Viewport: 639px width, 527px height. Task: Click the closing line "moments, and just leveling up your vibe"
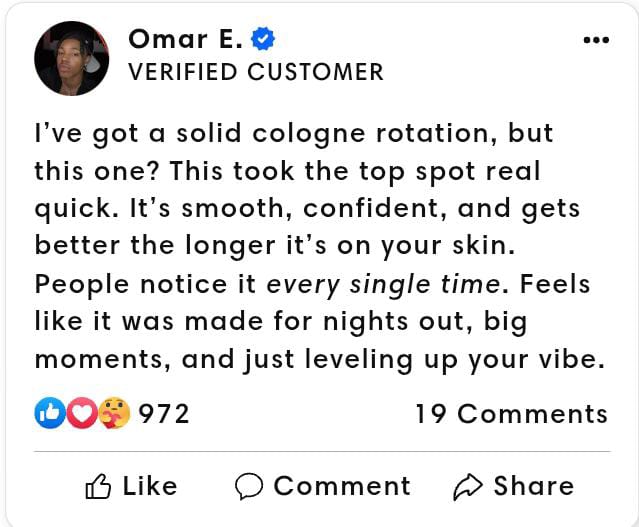(319, 360)
